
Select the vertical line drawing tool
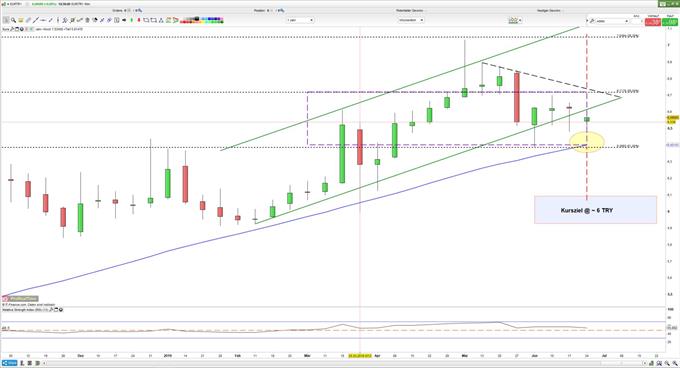(x=58, y=20)
